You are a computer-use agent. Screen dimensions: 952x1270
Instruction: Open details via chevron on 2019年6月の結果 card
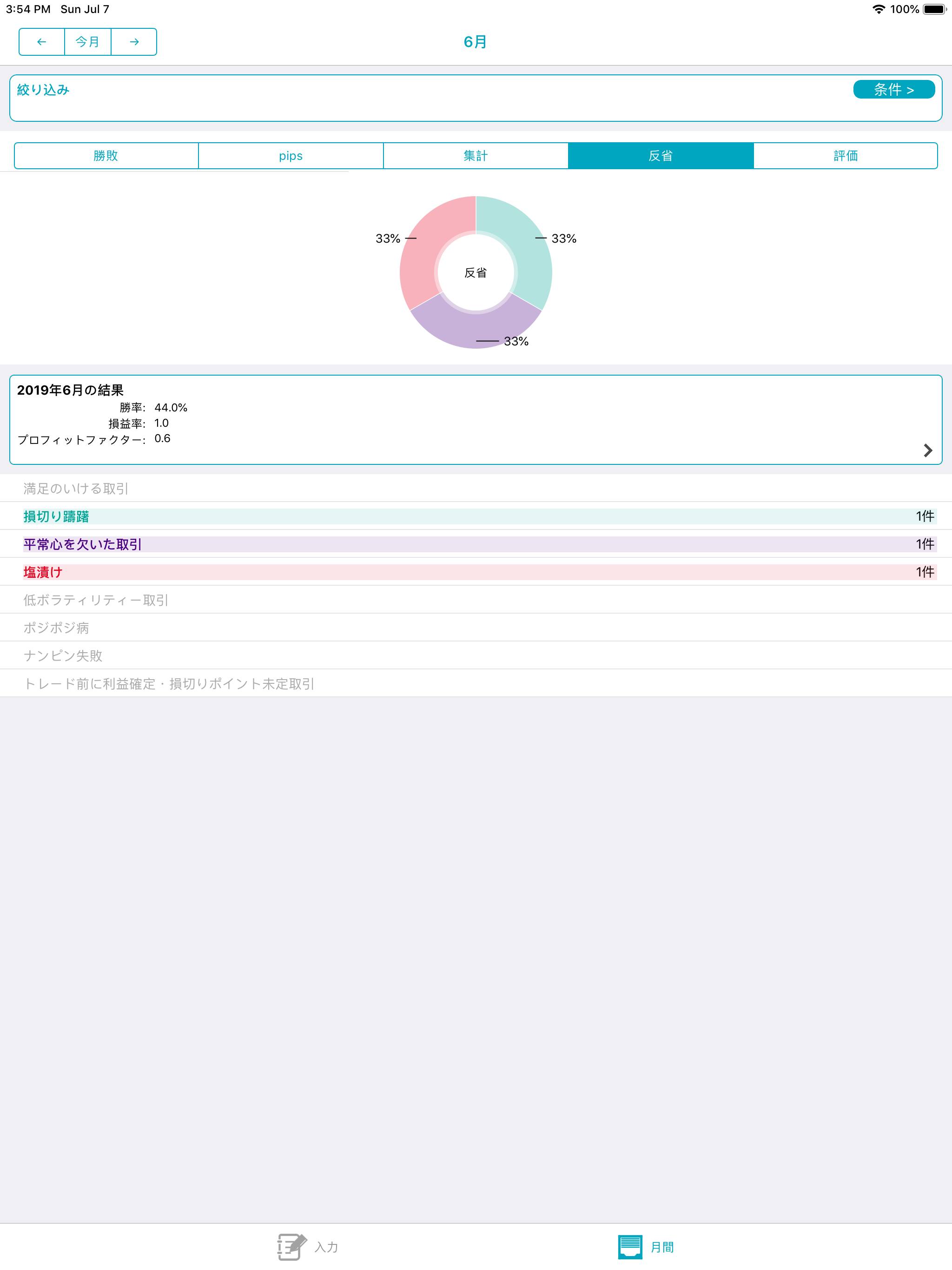tap(928, 451)
